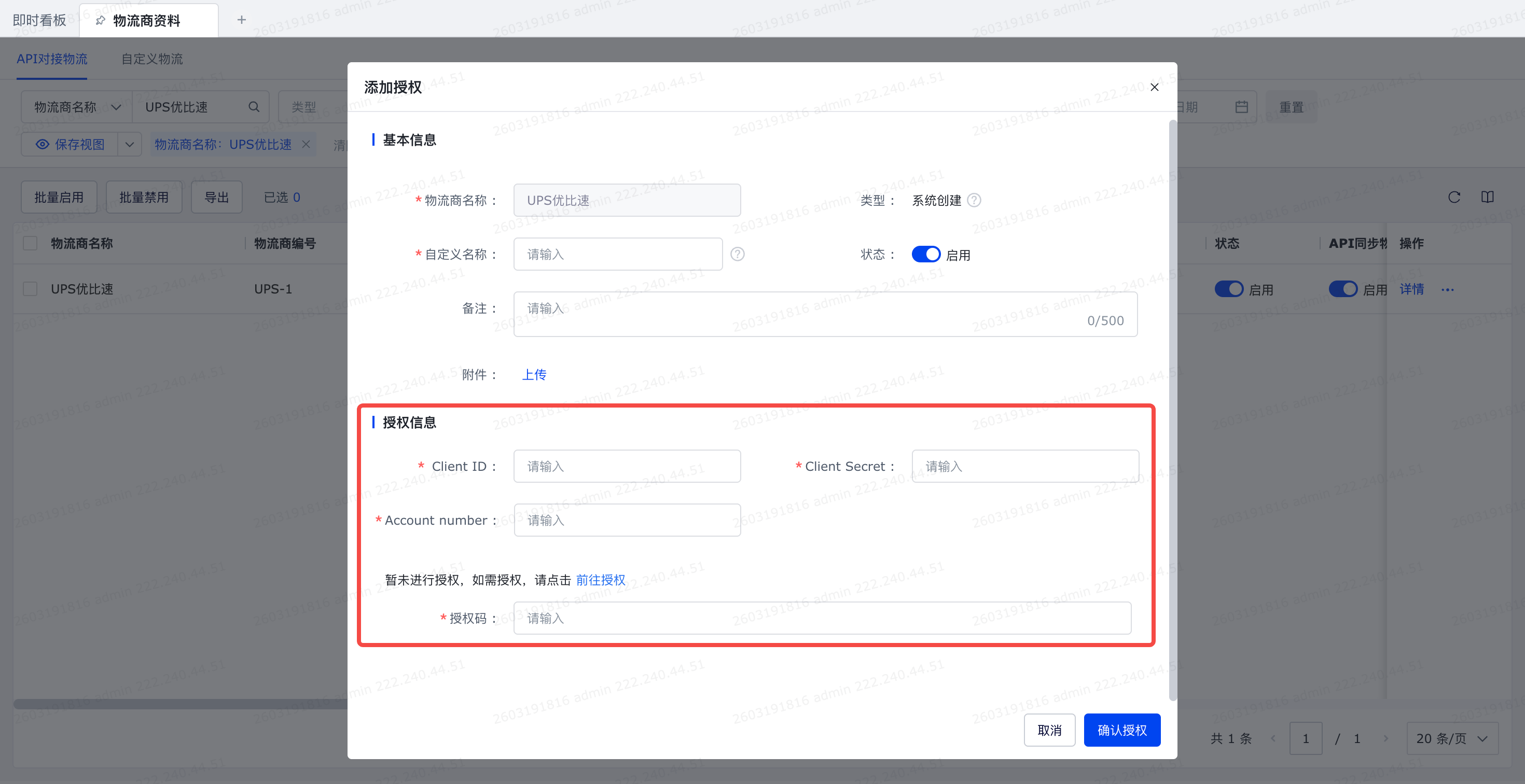
Task: Click the refresh table icon
Action: coord(1454,197)
